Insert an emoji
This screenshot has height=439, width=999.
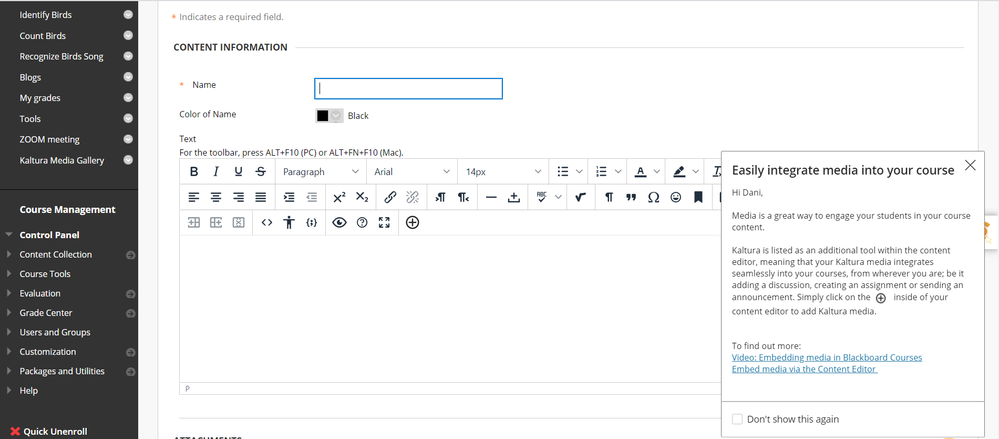(x=675, y=198)
